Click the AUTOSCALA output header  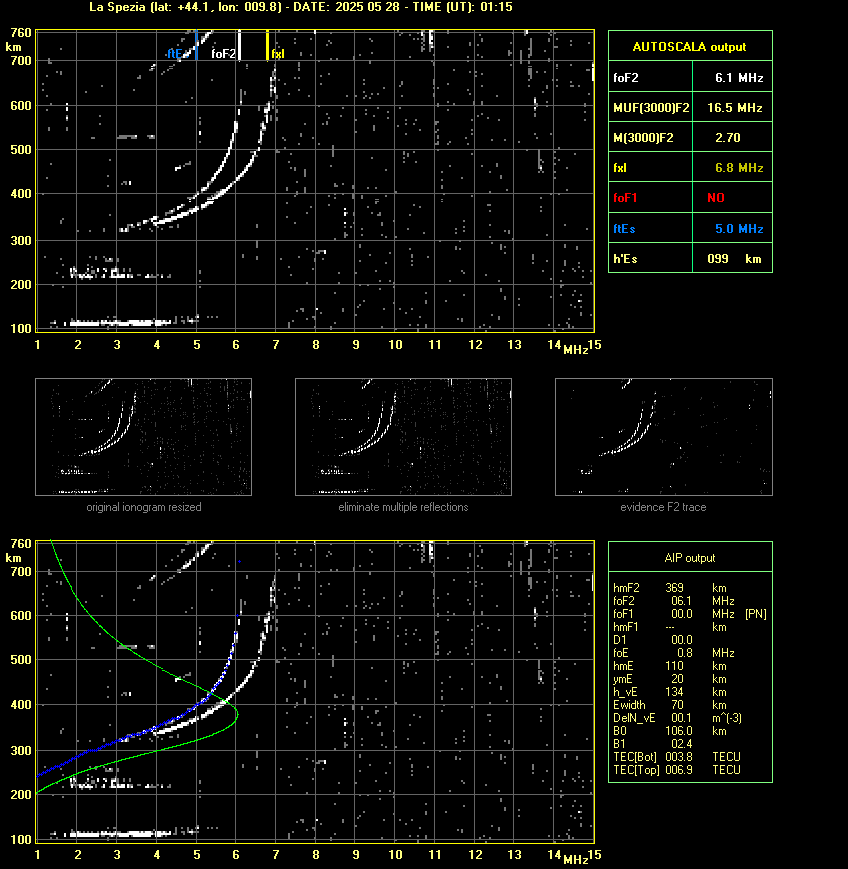point(689,47)
